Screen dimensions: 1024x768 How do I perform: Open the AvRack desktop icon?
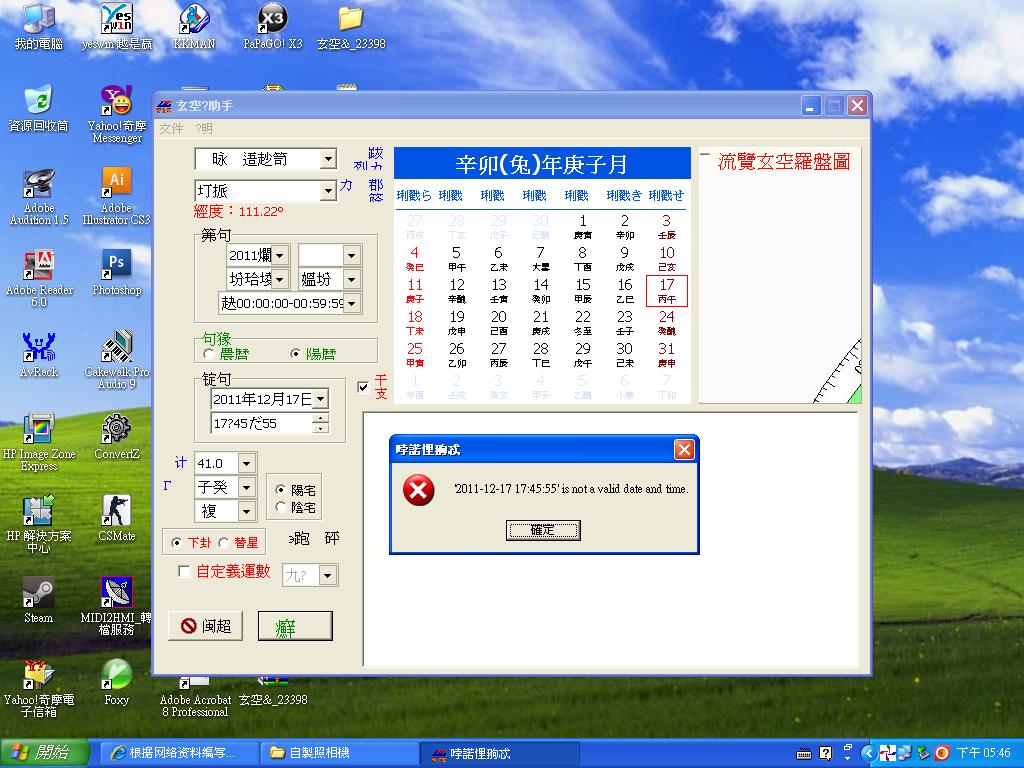(x=39, y=355)
